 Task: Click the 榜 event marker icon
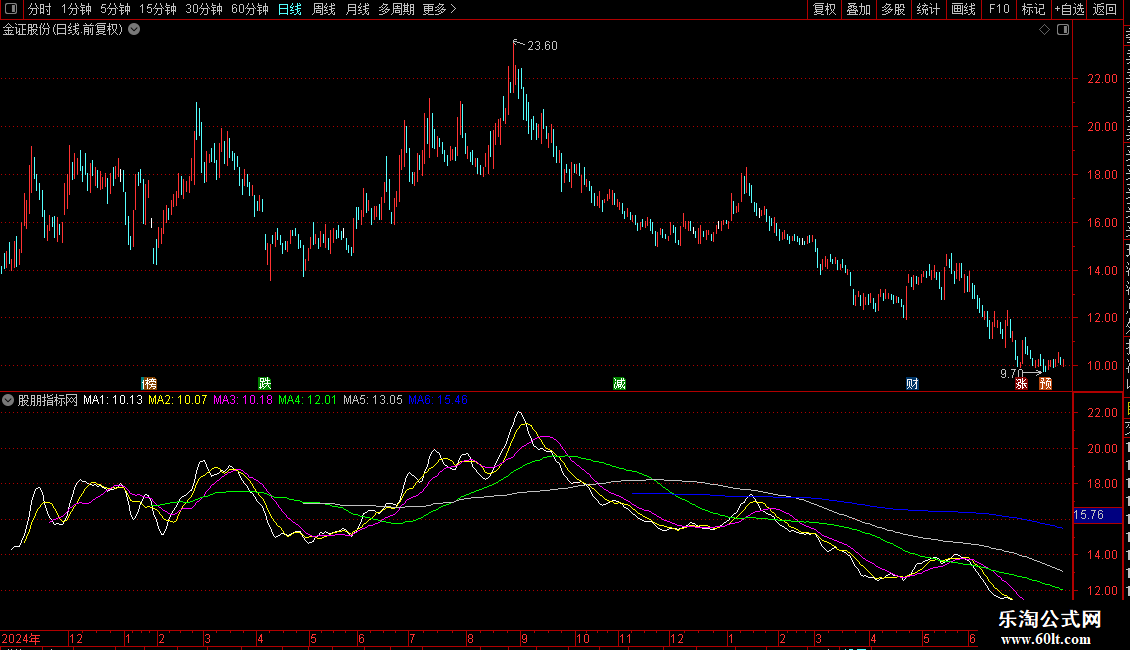[x=149, y=383]
